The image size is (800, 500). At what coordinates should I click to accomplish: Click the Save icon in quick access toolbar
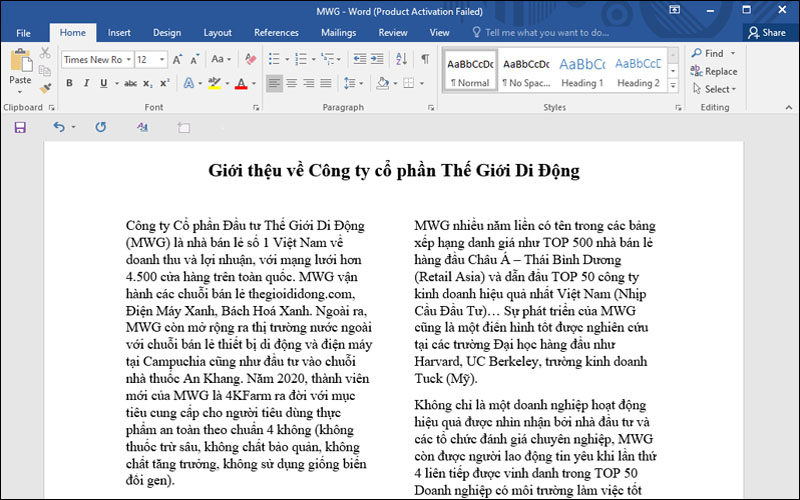(20, 127)
